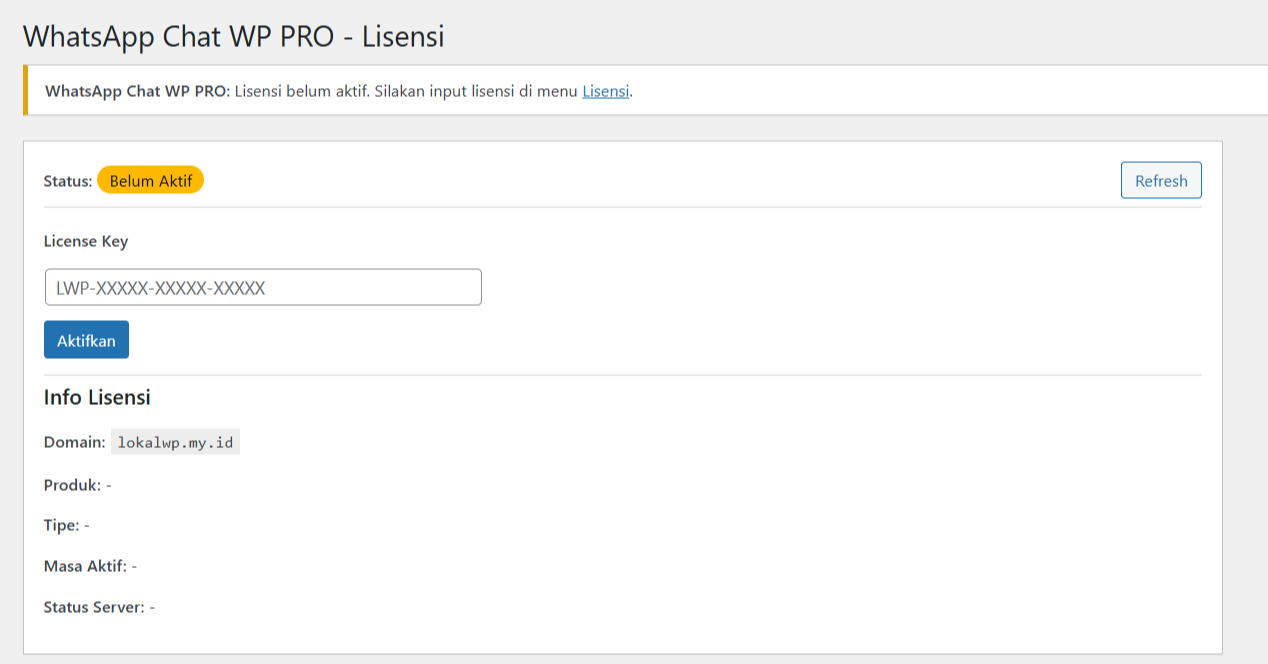Image resolution: width=1268 pixels, height=664 pixels.
Task: Click the Info Lisensi heading
Action: coord(97,397)
